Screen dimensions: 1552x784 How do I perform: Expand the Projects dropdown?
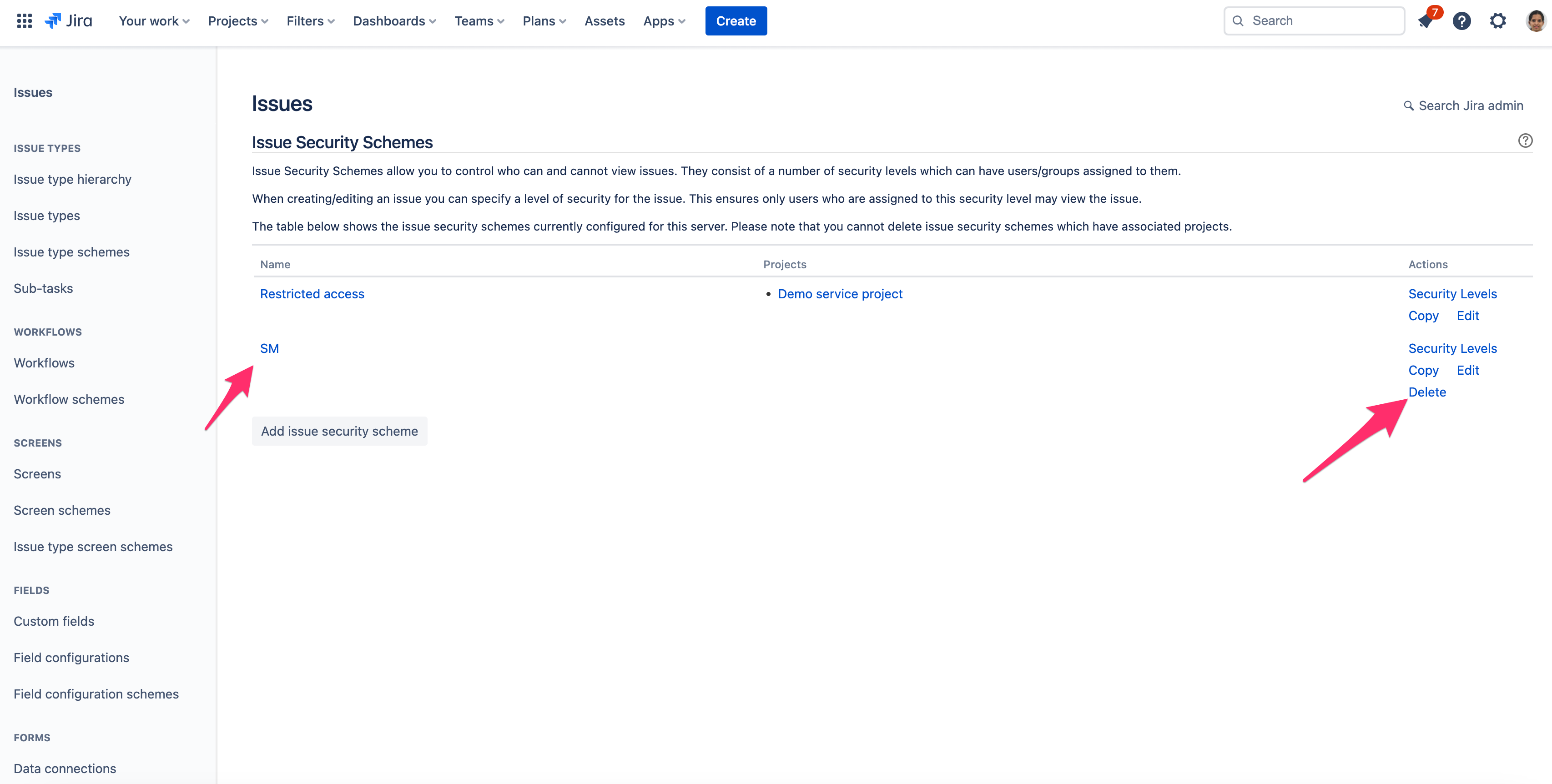(x=238, y=21)
